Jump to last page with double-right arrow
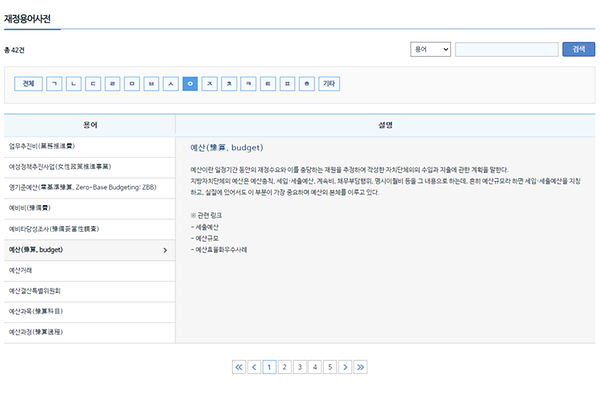Screen dimensions: 600x403 tap(360, 367)
